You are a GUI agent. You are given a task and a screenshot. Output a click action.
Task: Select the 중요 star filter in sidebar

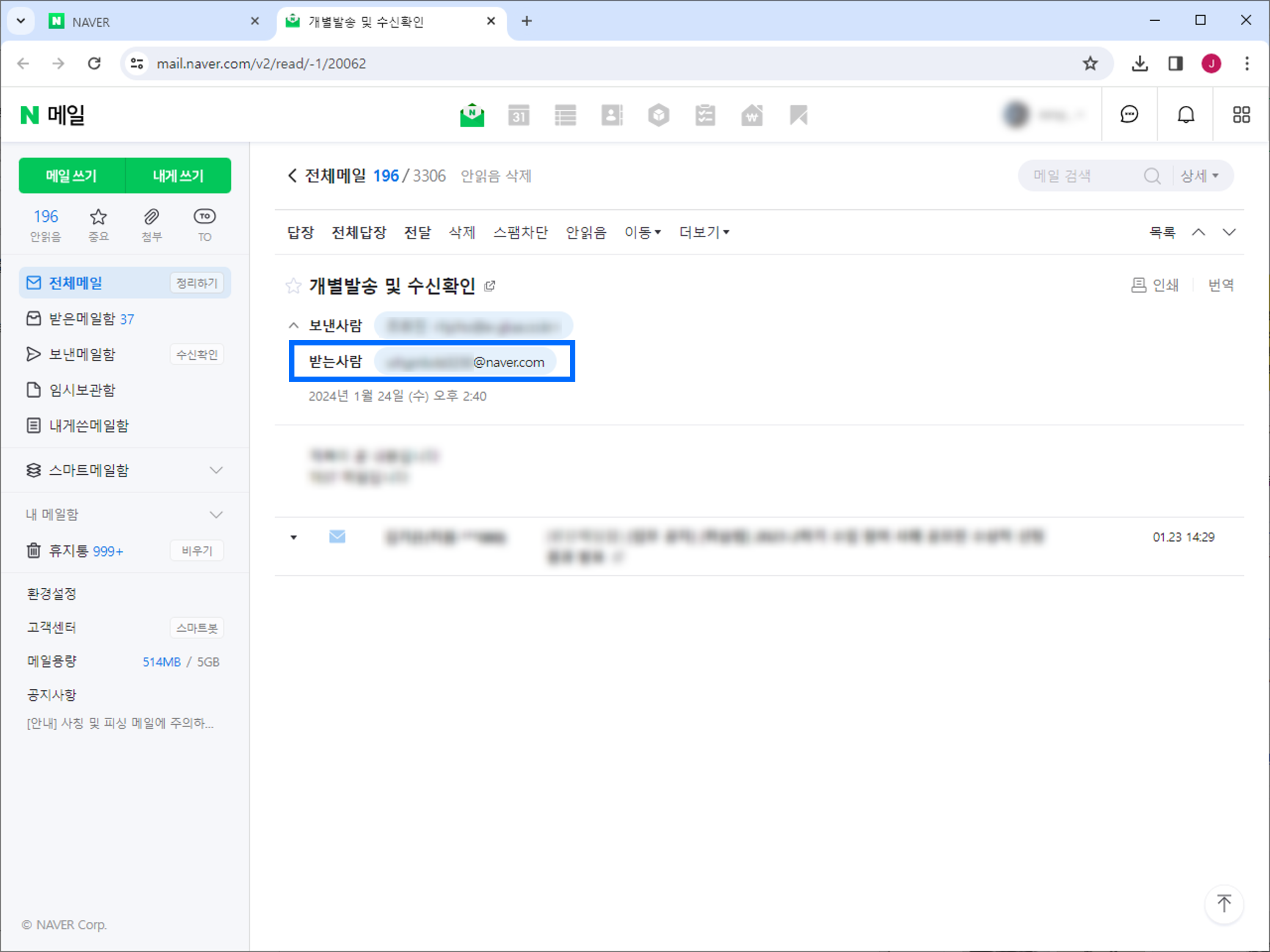tap(99, 224)
